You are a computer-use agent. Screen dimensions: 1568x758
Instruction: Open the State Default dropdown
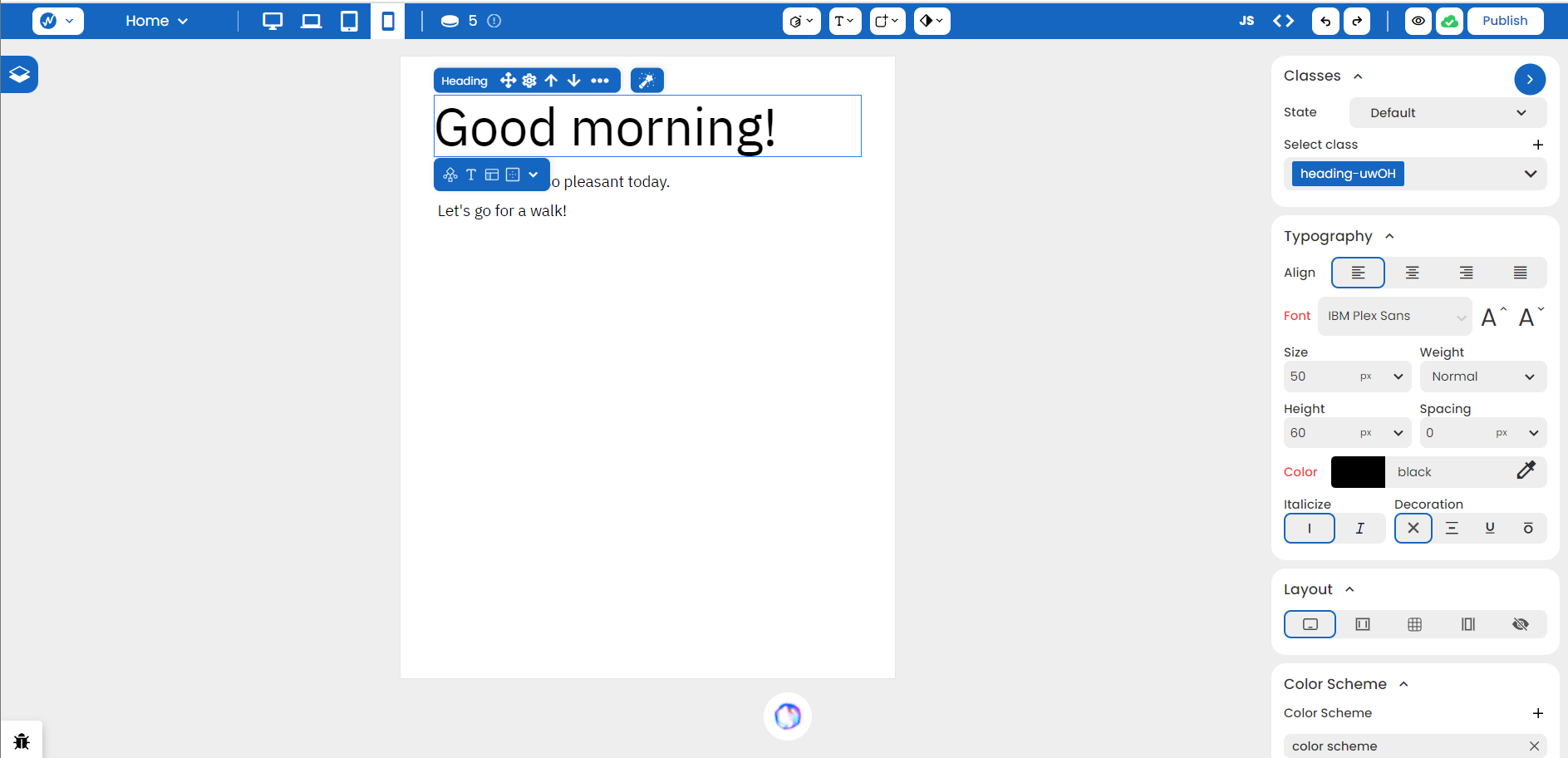(x=1448, y=113)
